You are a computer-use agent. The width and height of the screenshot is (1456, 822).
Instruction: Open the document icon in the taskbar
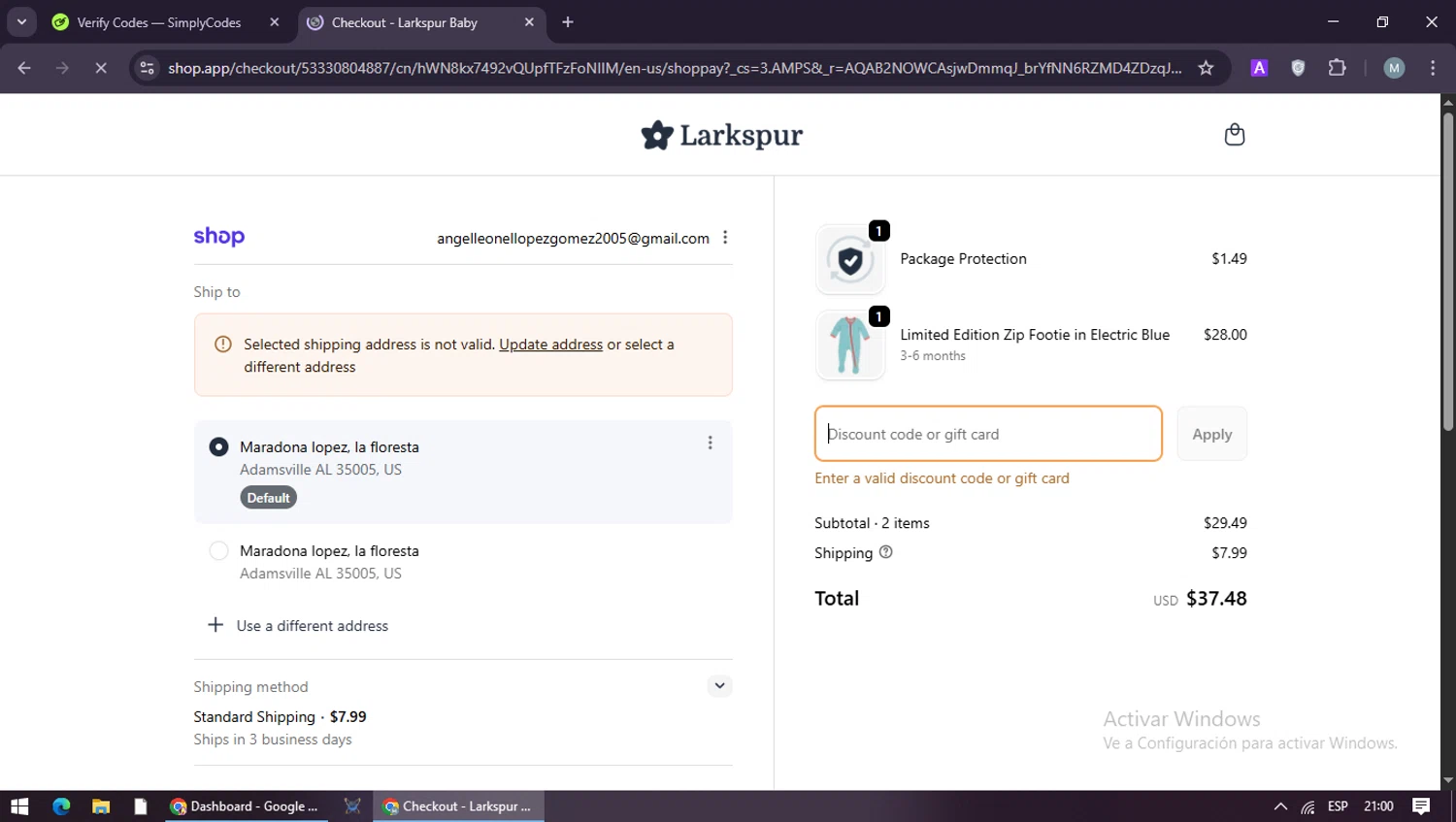141,806
